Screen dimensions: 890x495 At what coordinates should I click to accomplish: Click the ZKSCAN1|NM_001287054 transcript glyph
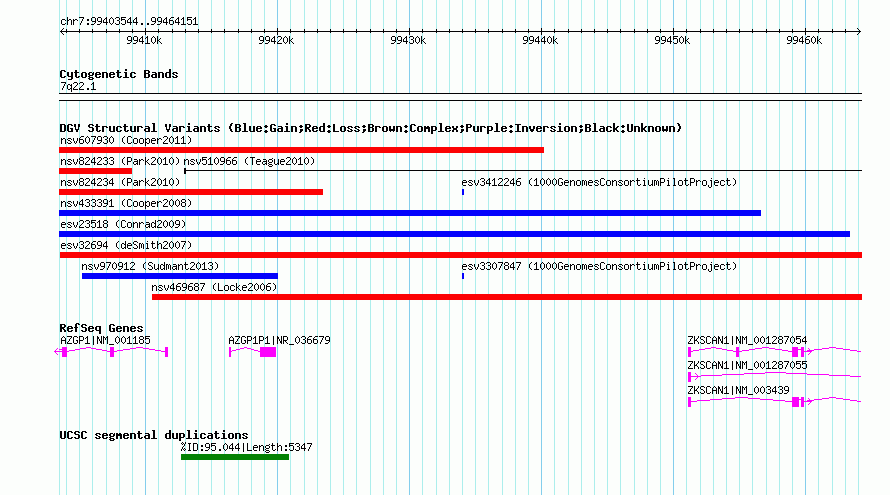pyautogui.click(x=774, y=352)
